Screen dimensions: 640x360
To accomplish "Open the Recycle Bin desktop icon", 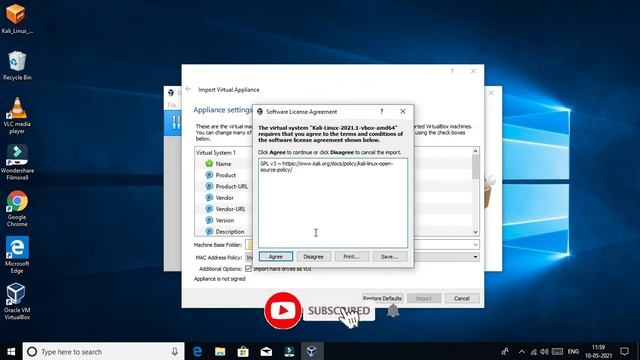I will click(x=17, y=65).
